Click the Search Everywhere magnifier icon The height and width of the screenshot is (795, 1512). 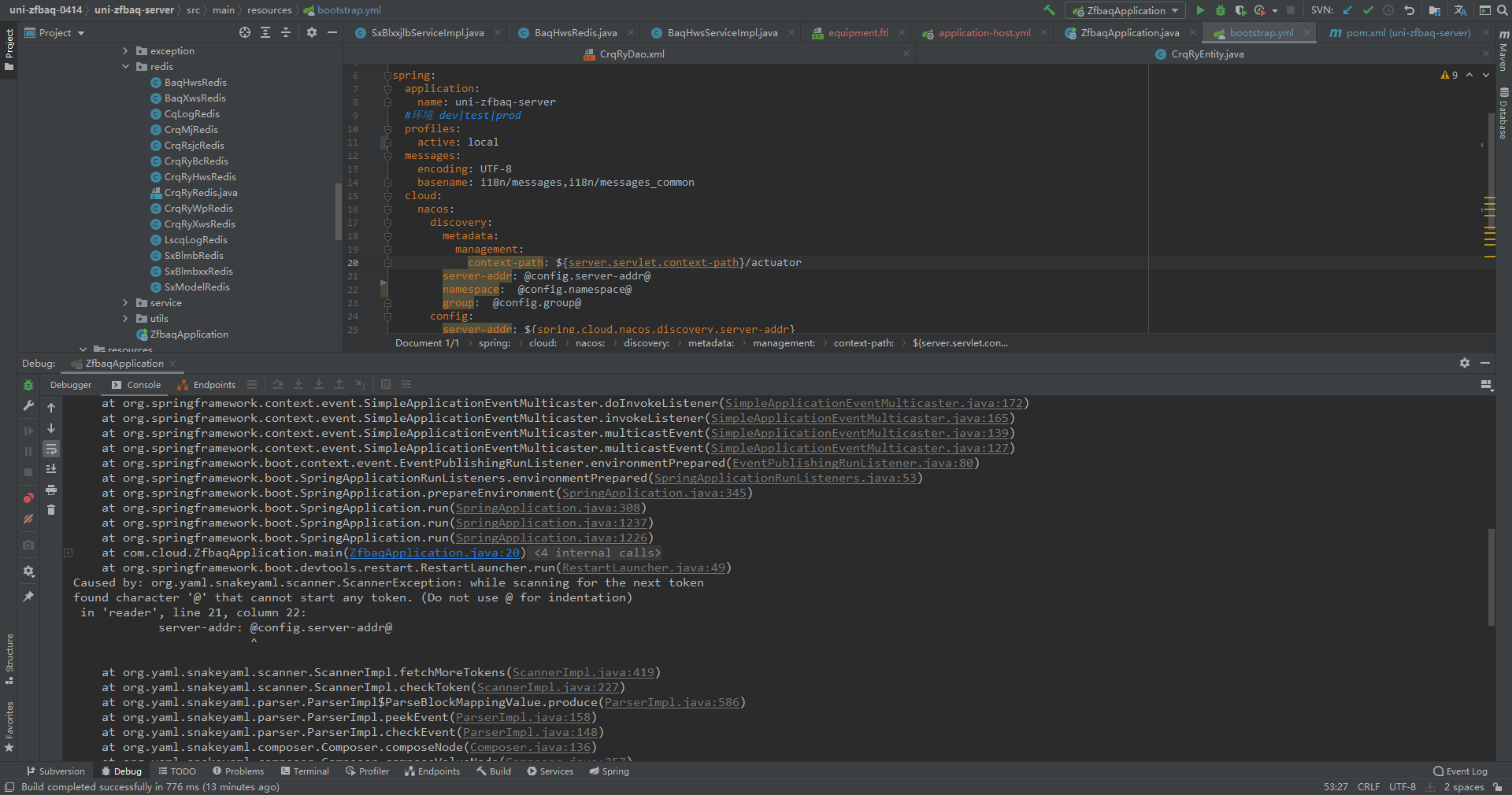pos(1503,10)
